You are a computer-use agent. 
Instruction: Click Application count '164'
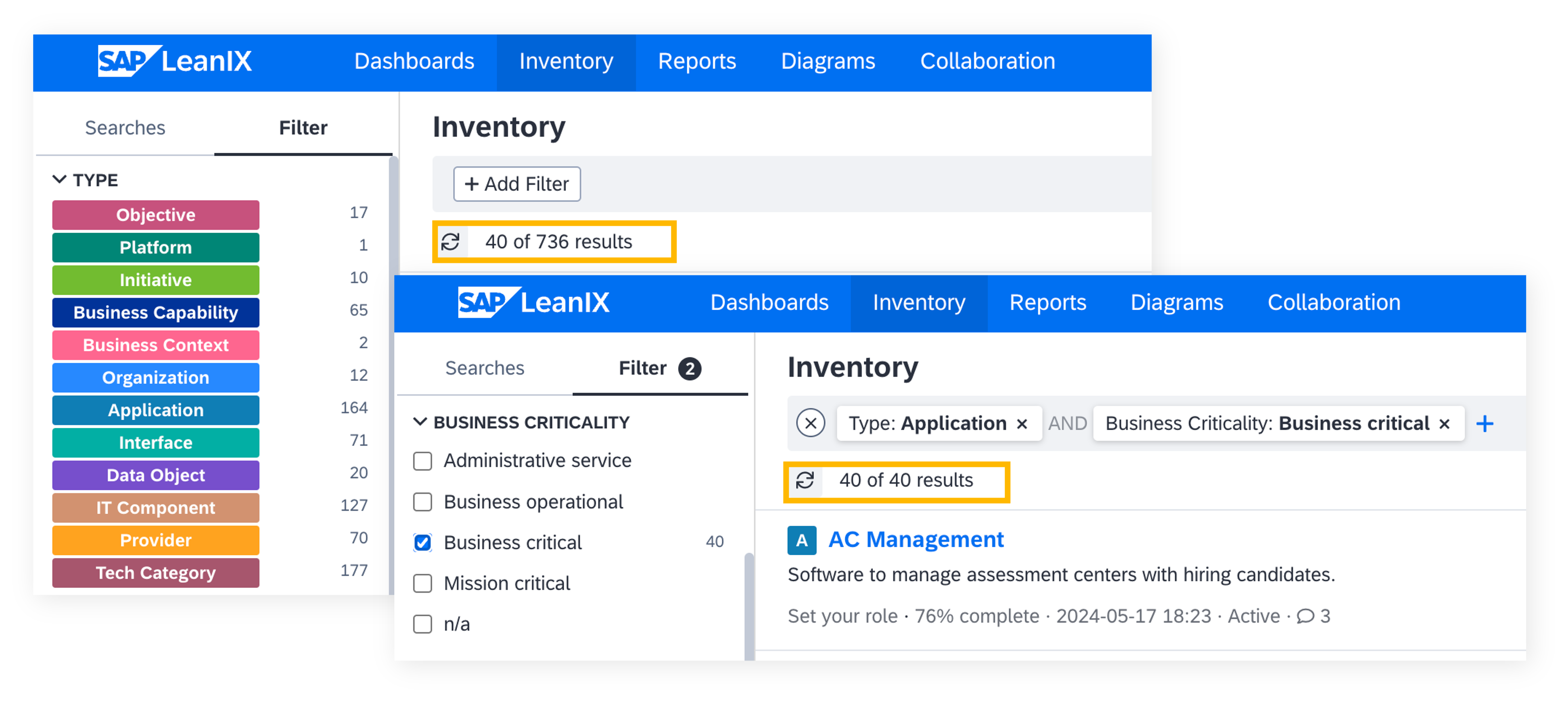point(353,408)
